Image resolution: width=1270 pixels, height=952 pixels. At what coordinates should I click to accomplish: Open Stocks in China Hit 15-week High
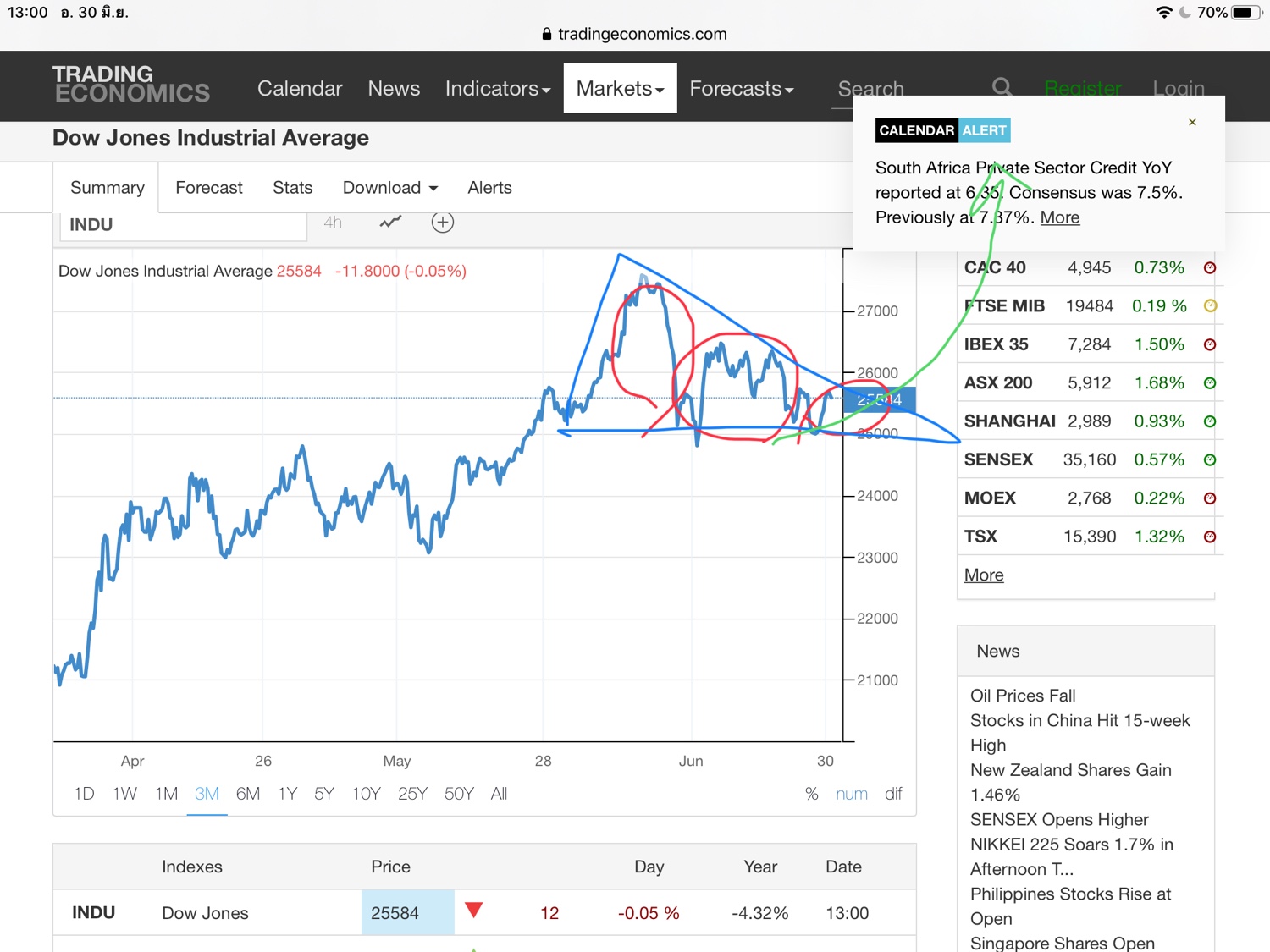click(x=1080, y=733)
